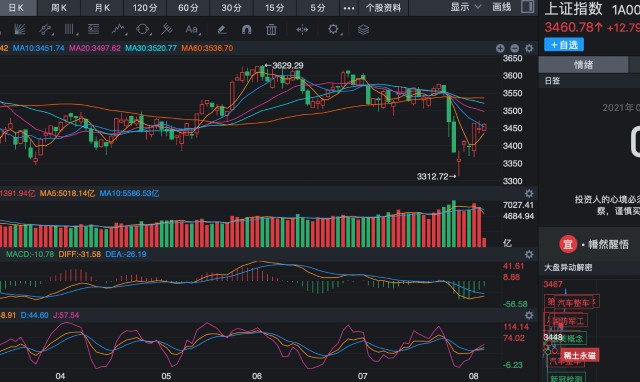Screen dimensions: 640x382
Task: Switch to 60分 chart tab
Action: pos(188,8)
